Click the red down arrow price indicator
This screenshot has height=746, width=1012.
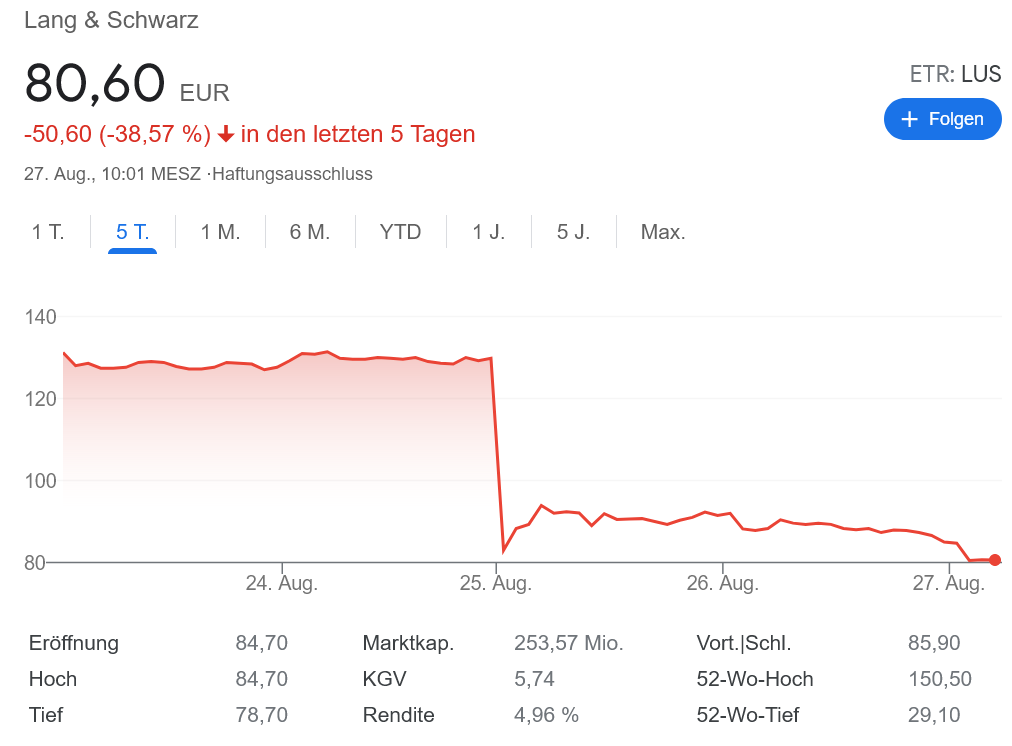tap(226, 134)
